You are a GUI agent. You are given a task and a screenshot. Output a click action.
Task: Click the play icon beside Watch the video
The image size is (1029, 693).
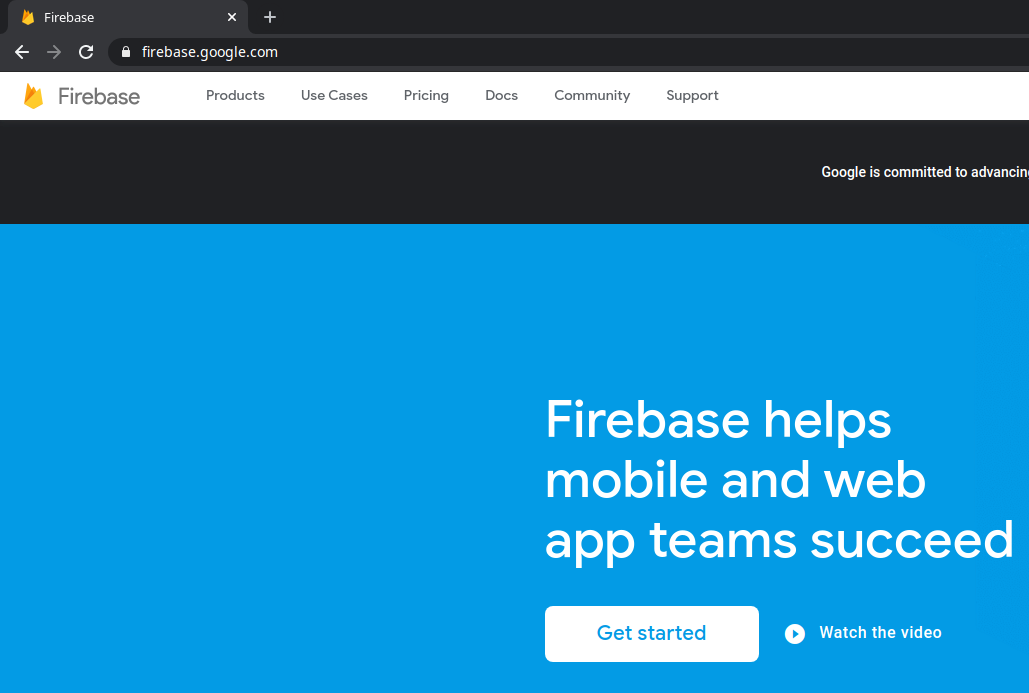pyautogui.click(x=795, y=633)
